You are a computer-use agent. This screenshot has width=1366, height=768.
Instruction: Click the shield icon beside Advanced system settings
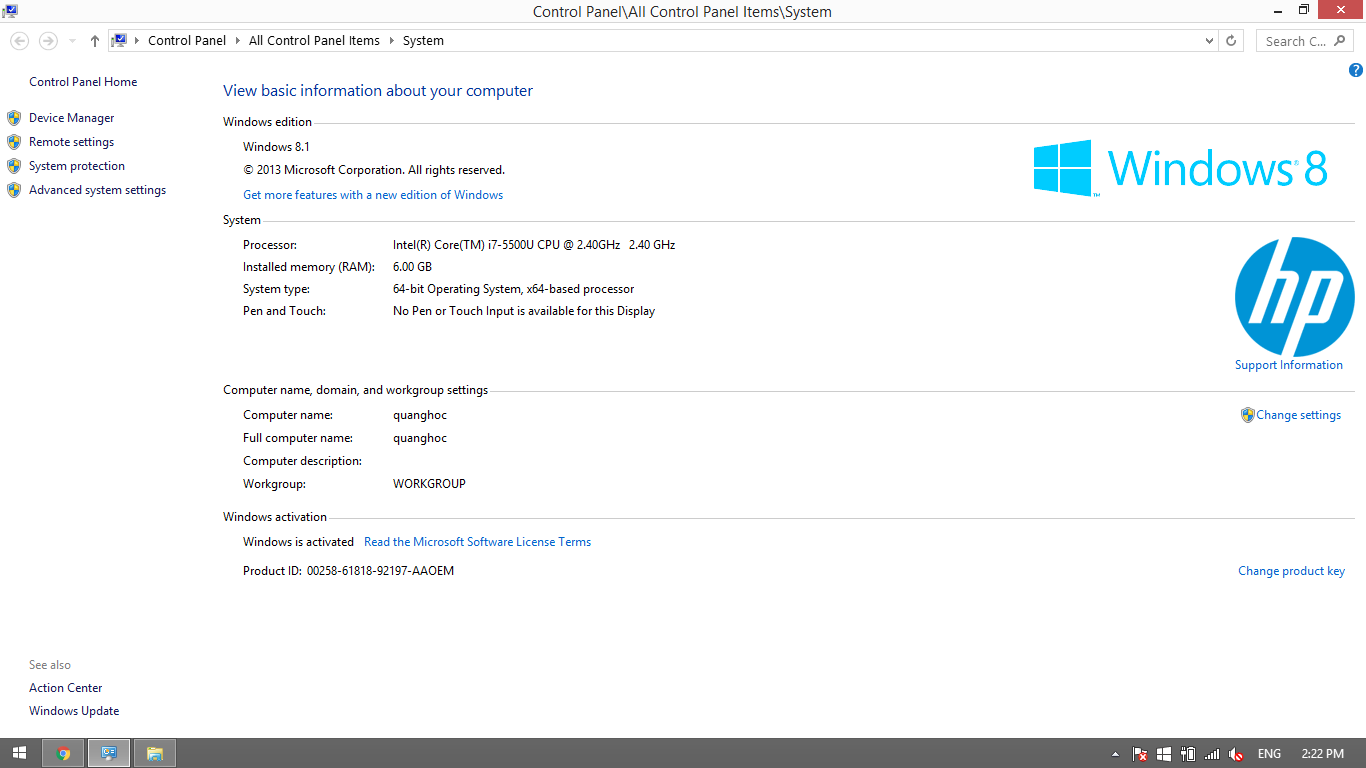pyautogui.click(x=14, y=190)
